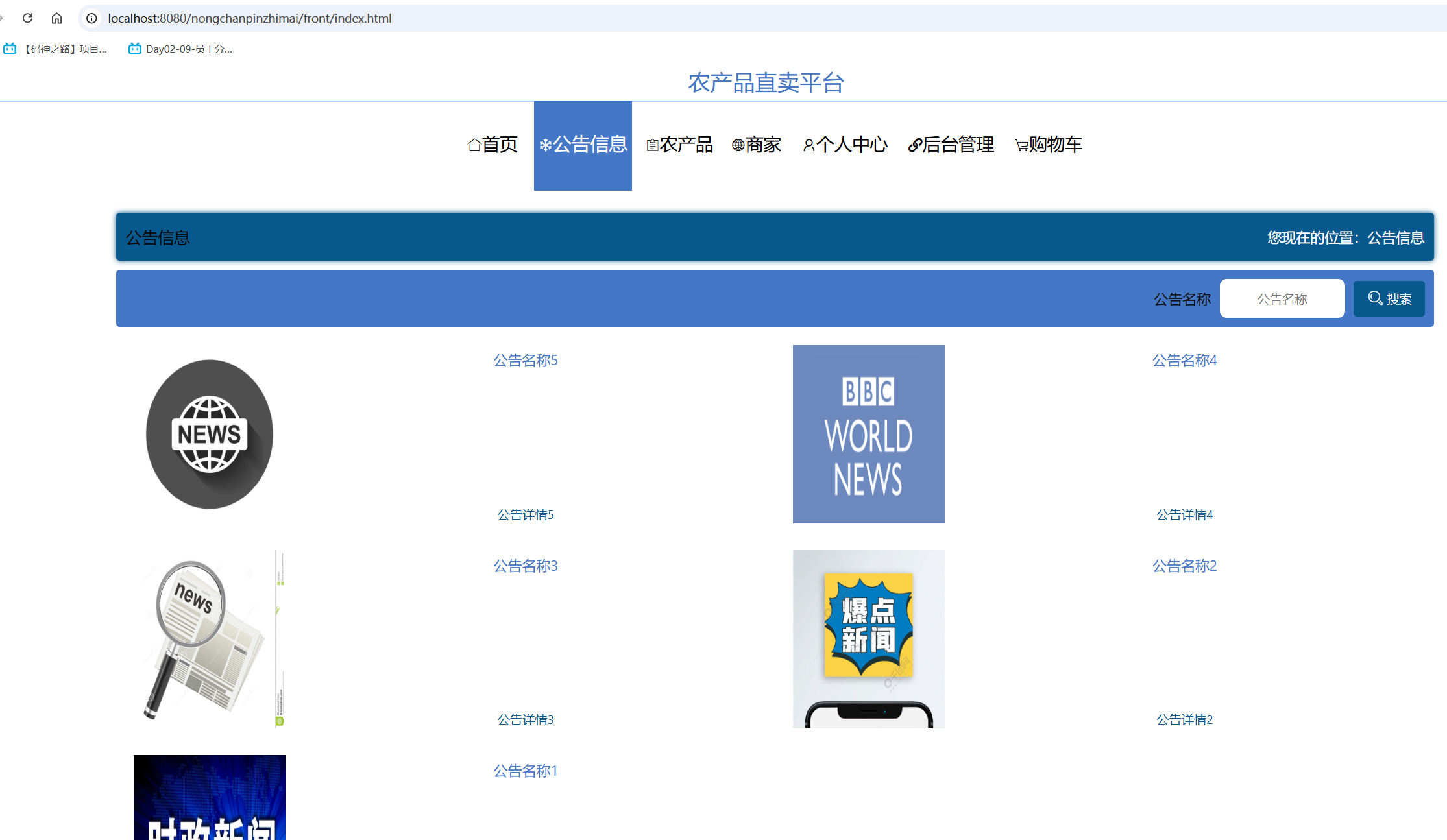
Task: Select the highlighted 公告信息 navigation tab
Action: [582, 145]
